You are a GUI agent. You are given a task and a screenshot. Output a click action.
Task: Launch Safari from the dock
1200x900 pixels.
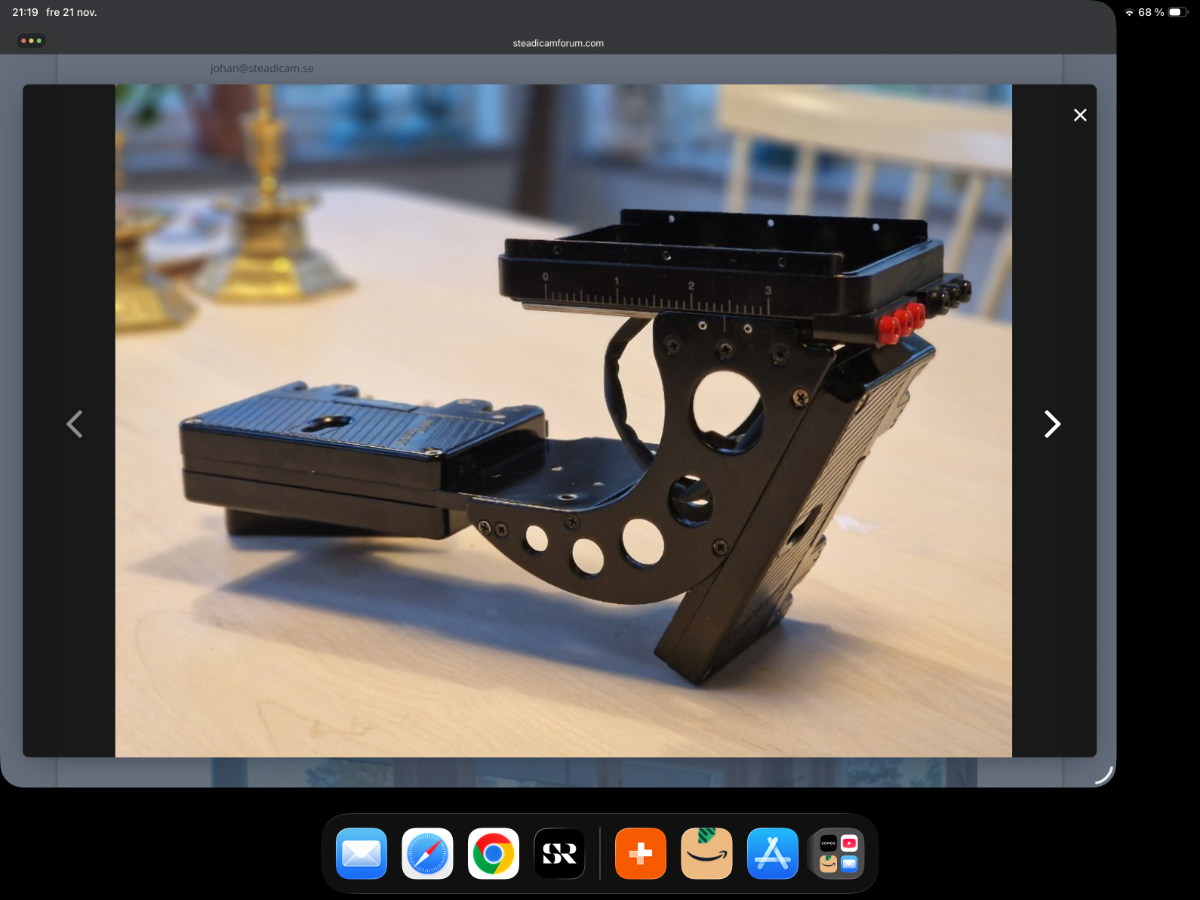click(x=427, y=854)
